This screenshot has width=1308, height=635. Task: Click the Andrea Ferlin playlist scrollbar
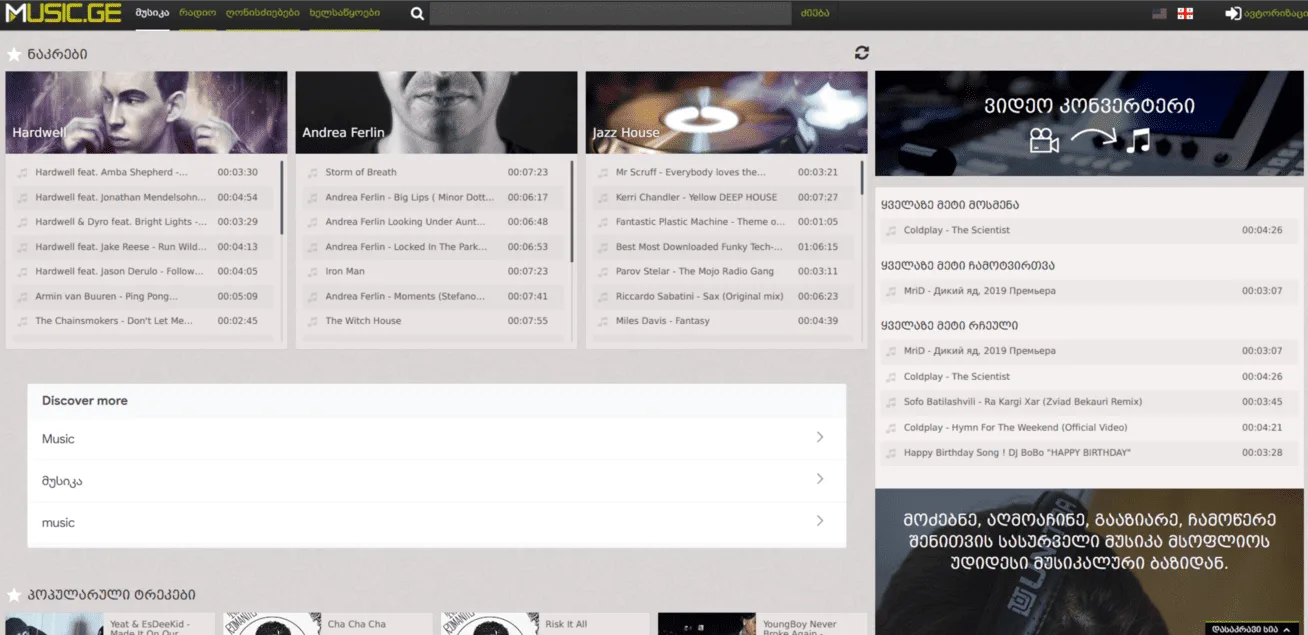pos(572,211)
